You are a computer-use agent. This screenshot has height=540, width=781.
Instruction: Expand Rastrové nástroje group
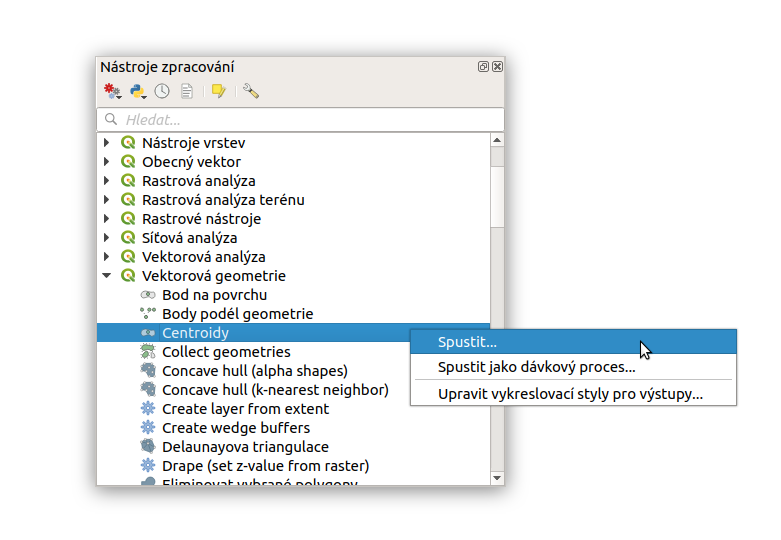106,219
